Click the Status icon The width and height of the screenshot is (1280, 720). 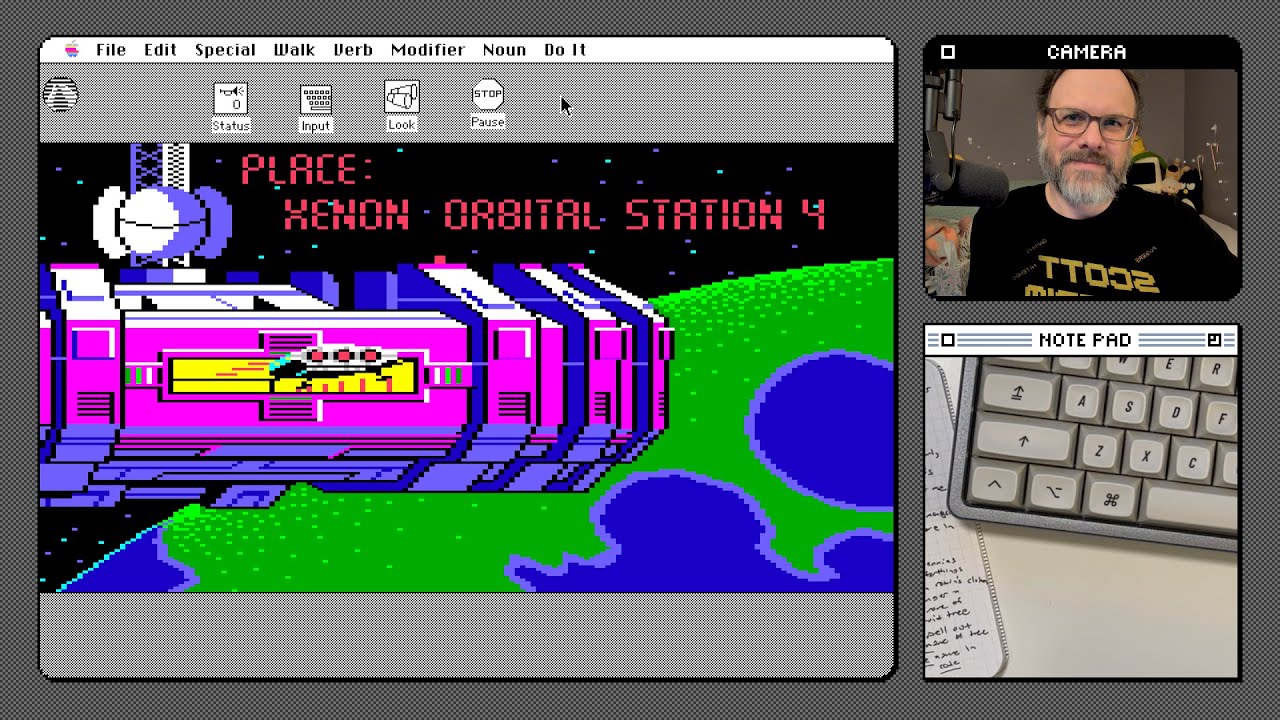(x=231, y=107)
